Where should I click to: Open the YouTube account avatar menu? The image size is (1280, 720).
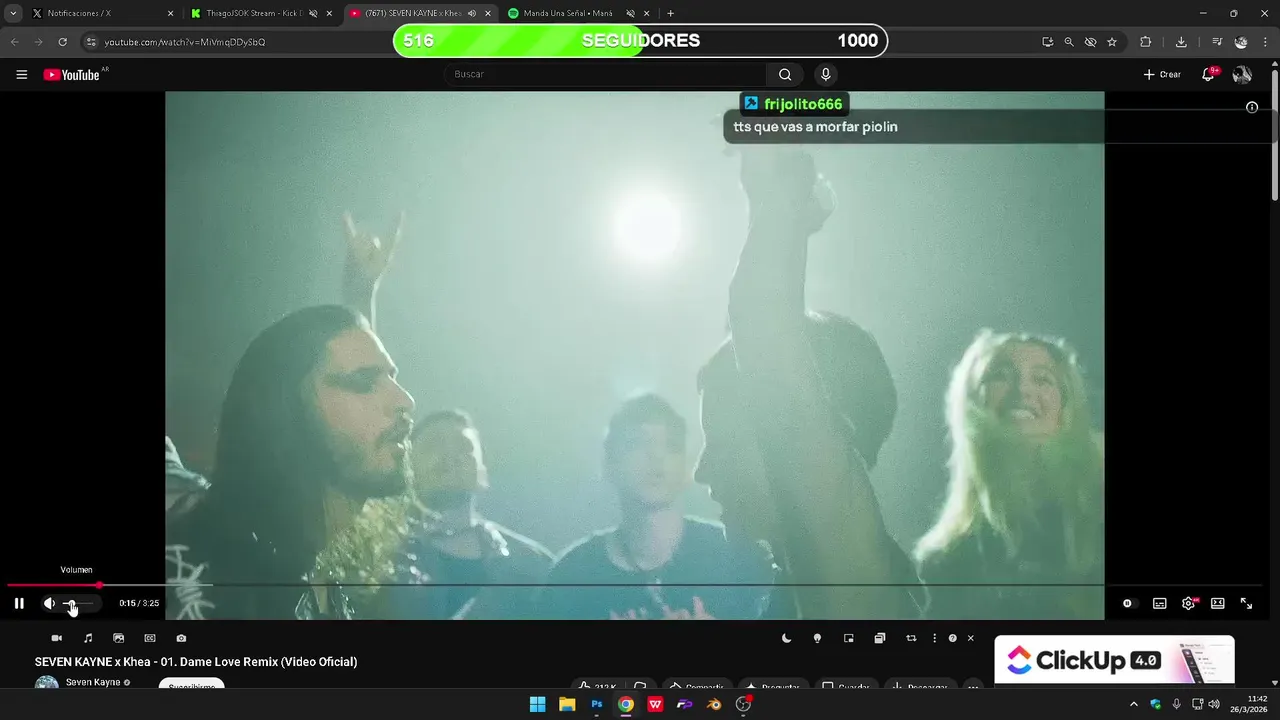(1242, 74)
